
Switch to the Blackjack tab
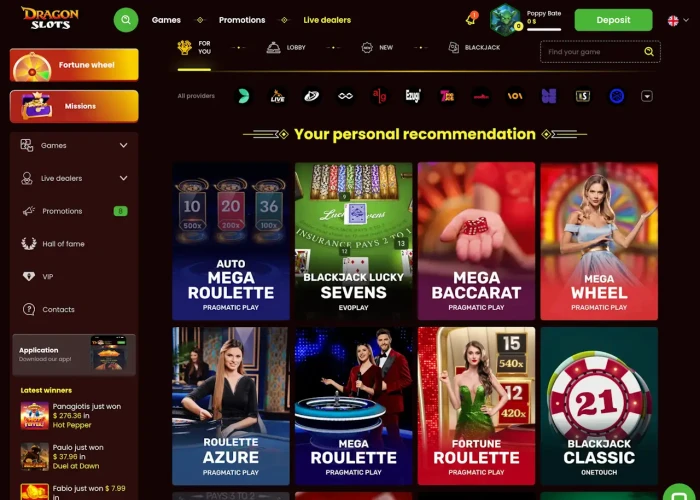474,47
